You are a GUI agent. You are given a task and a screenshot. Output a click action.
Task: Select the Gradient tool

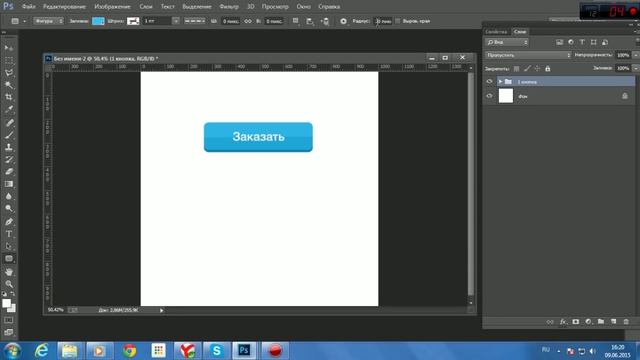click(9, 184)
